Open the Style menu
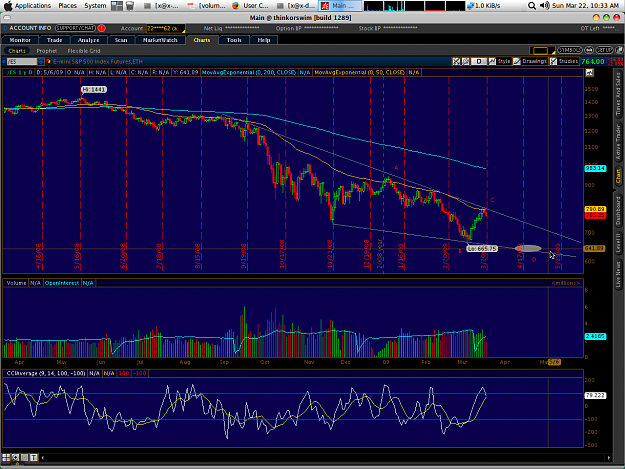625x469 pixels. pos(500,61)
